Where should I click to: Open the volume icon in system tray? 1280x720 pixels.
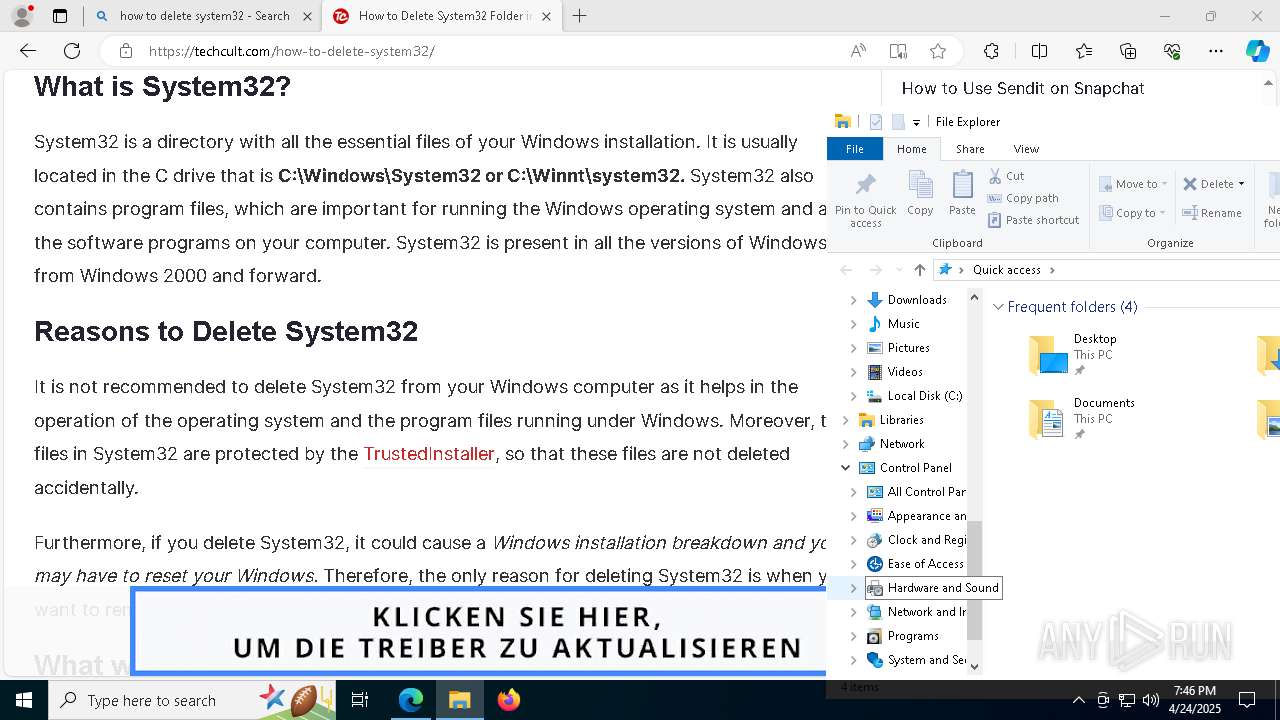(x=1150, y=700)
